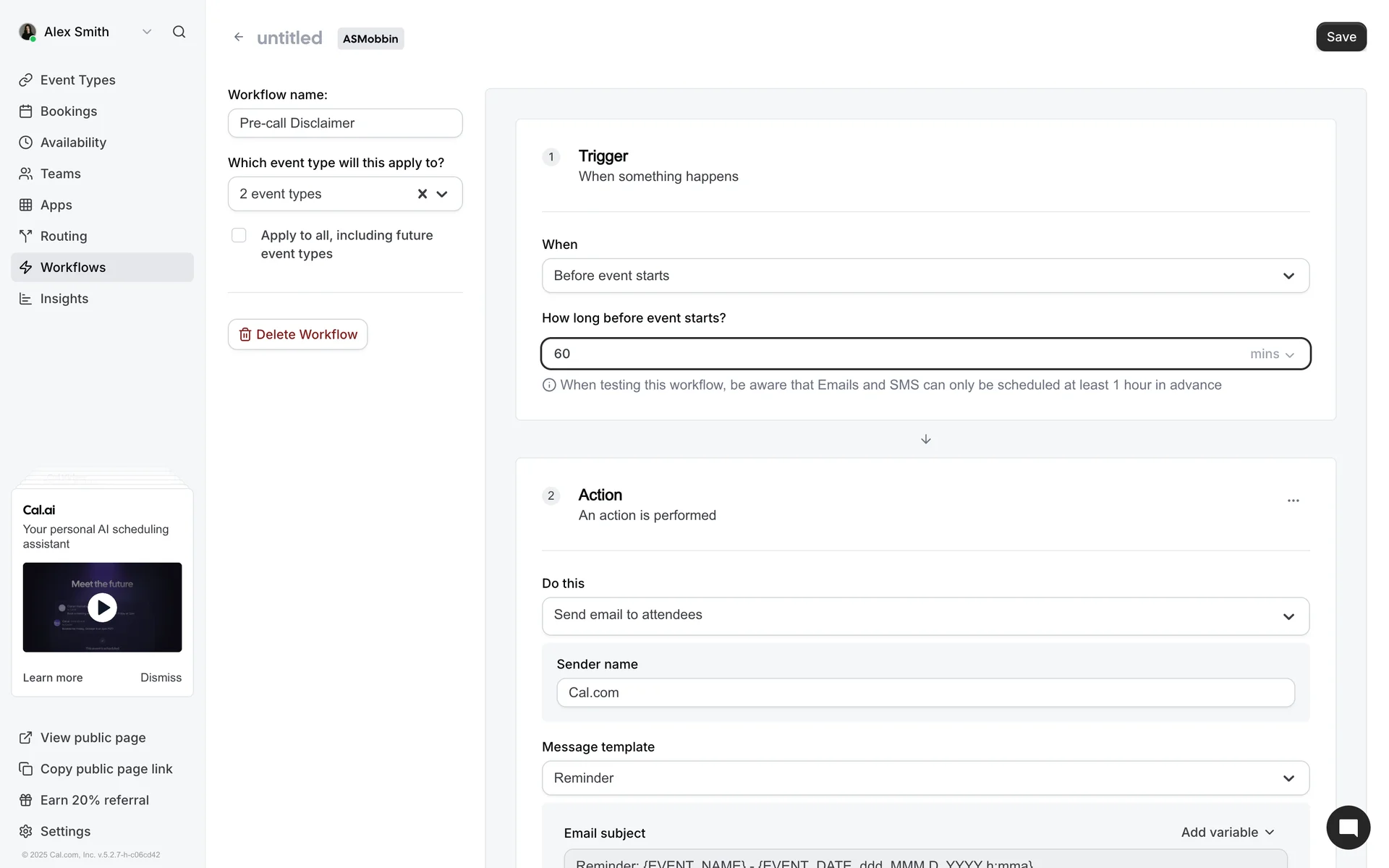Expand the Before event starts dropdown
The image size is (1389, 868).
pos(925,276)
